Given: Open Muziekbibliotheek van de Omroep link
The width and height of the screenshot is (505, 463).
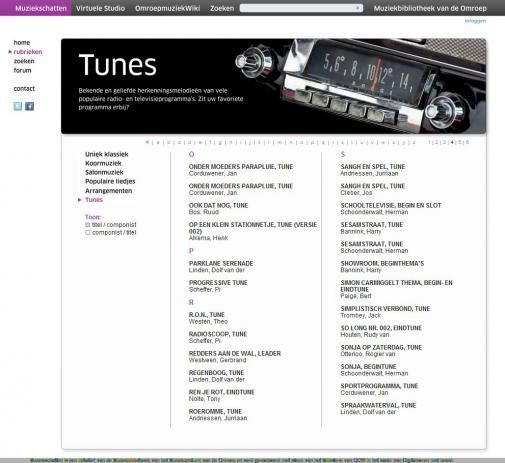Looking at the screenshot, I should point(430,8).
